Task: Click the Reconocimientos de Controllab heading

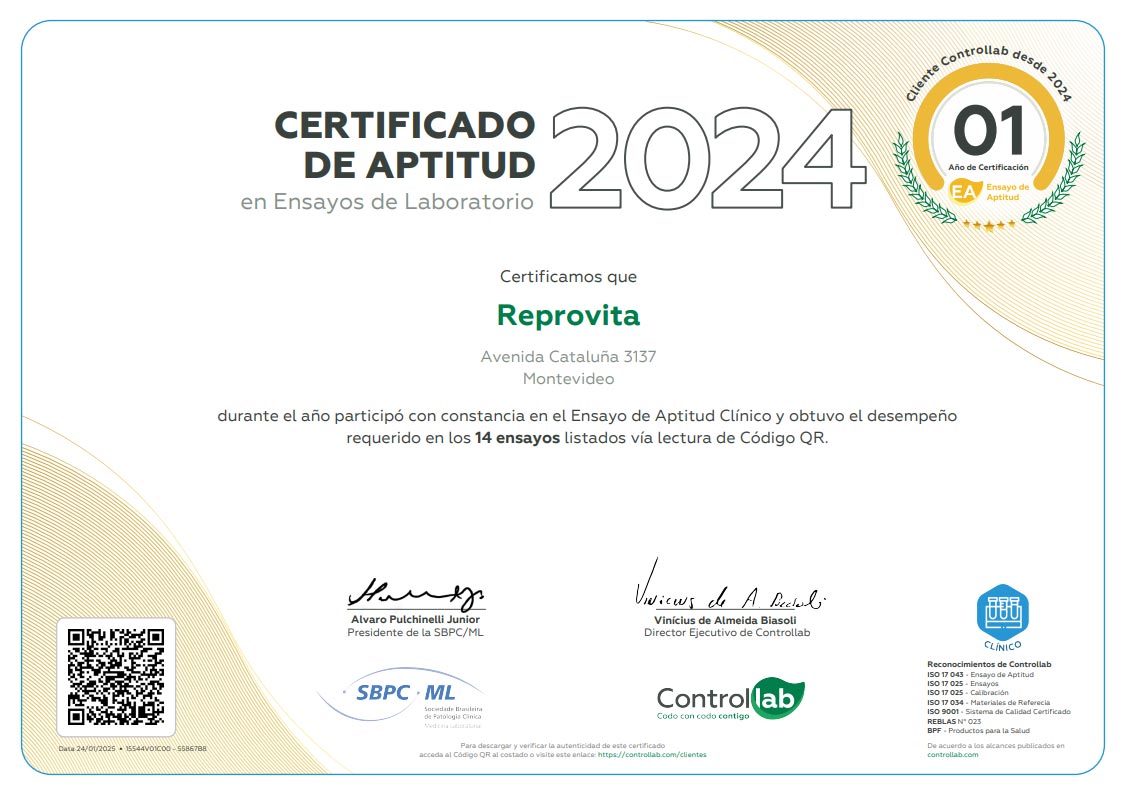Action: click(989, 664)
